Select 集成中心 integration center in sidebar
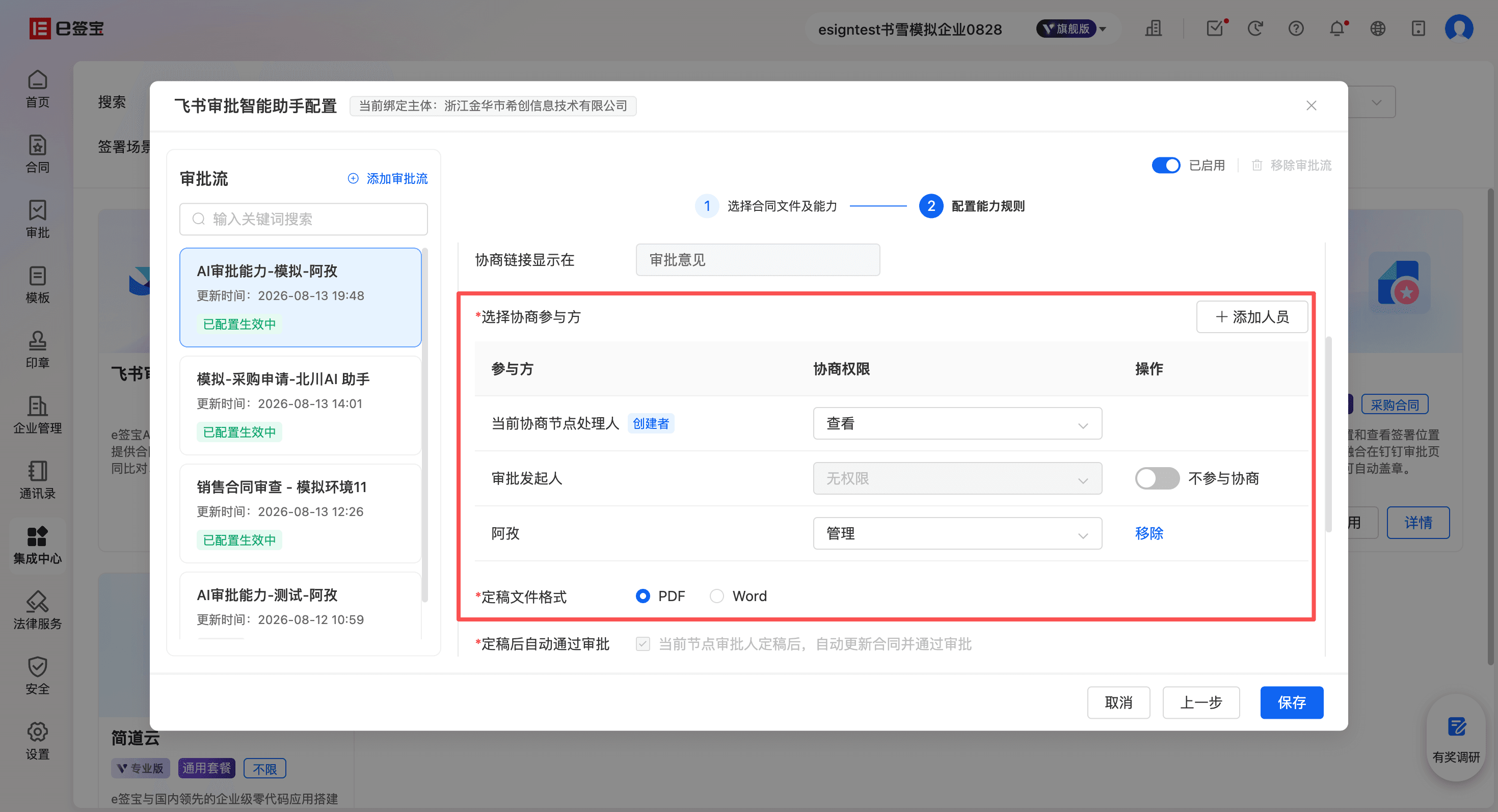Image resolution: width=1498 pixels, height=812 pixels. pyautogui.click(x=37, y=545)
